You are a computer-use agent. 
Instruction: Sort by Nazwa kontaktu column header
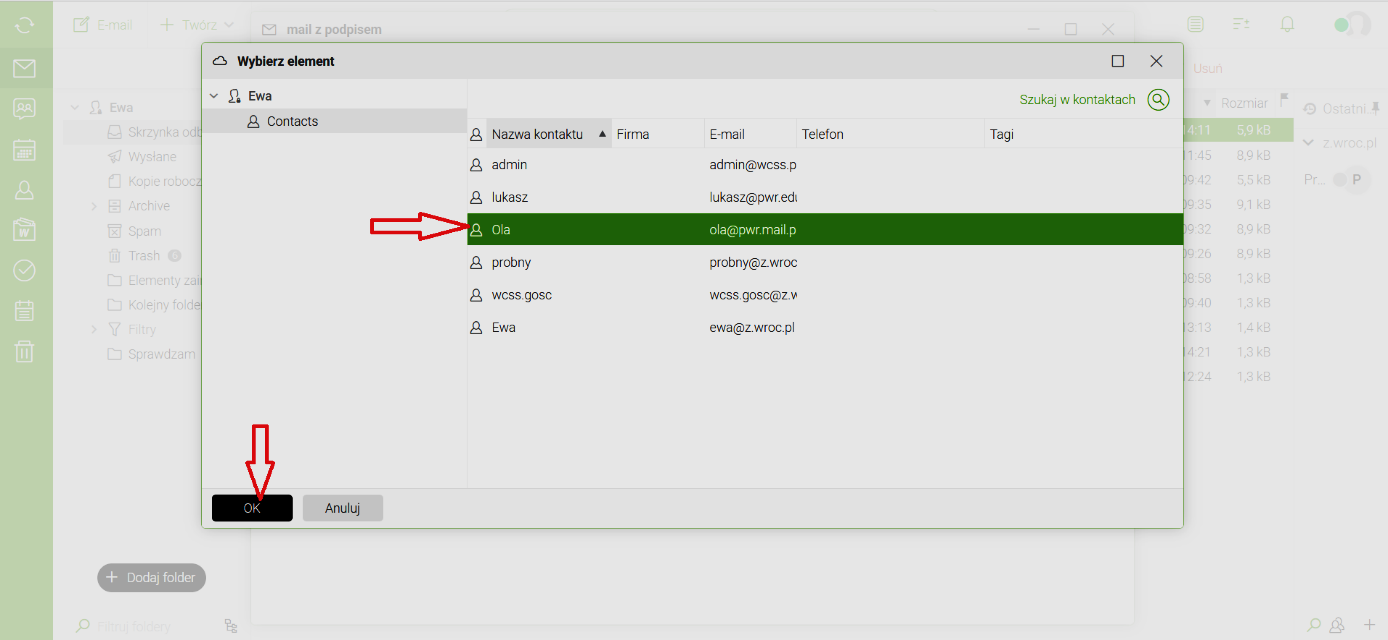pyautogui.click(x=538, y=134)
